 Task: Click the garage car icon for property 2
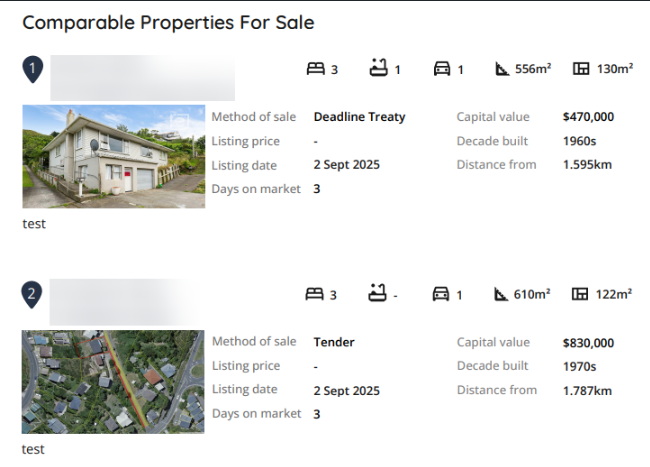(441, 294)
